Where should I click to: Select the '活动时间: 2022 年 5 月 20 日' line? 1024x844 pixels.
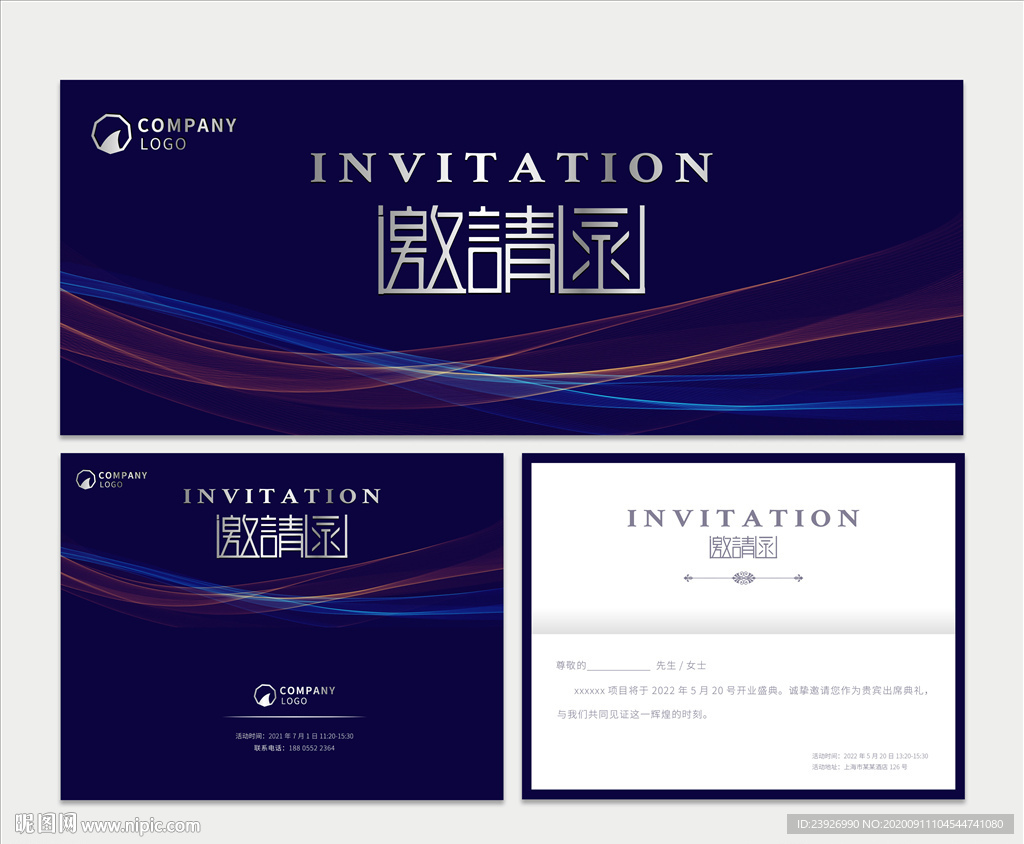pos(870,756)
